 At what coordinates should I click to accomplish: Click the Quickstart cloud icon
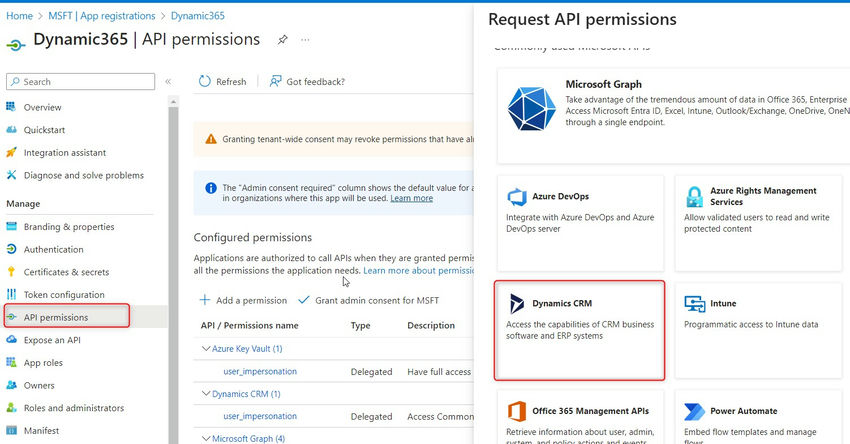(11, 130)
